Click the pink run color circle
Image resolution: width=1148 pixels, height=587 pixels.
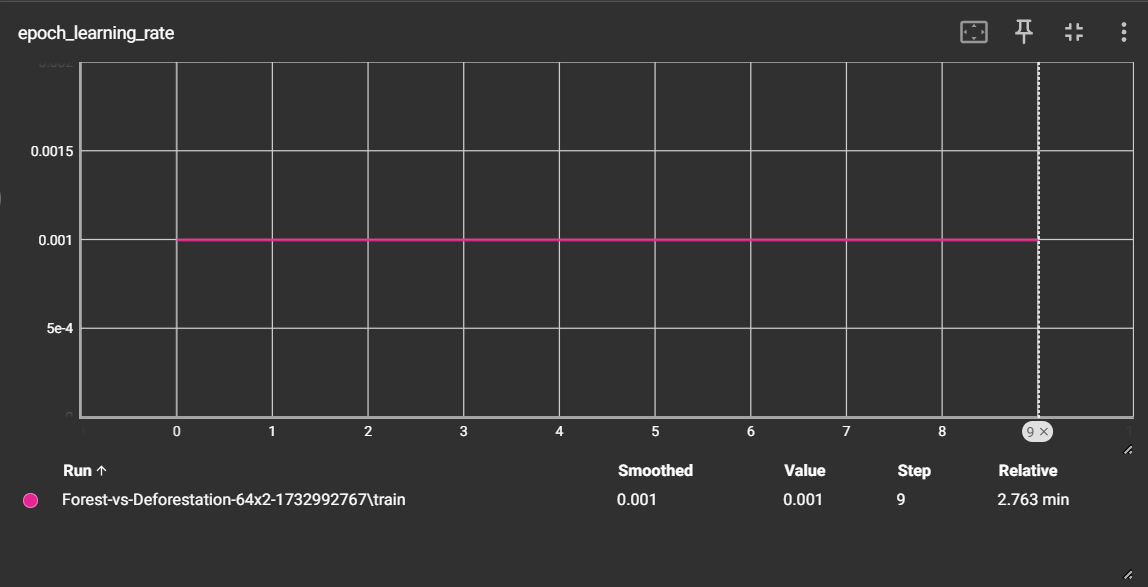point(31,500)
